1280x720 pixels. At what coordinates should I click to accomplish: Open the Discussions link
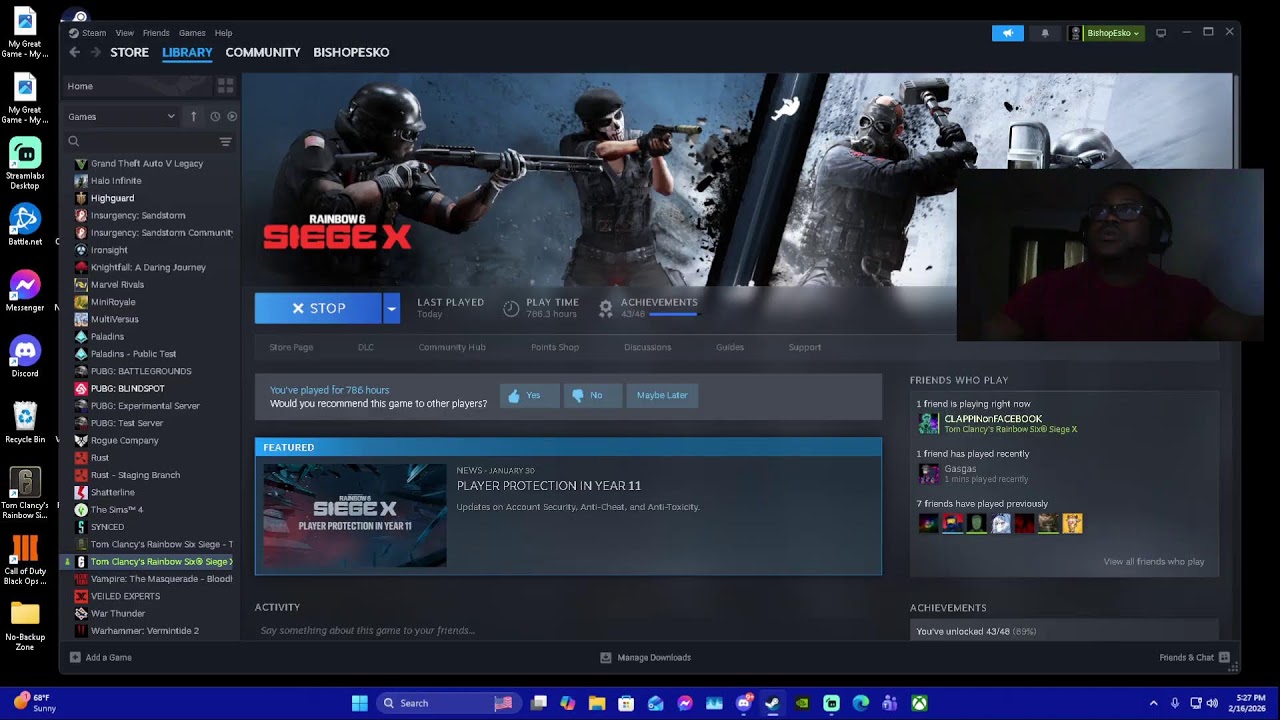[648, 347]
